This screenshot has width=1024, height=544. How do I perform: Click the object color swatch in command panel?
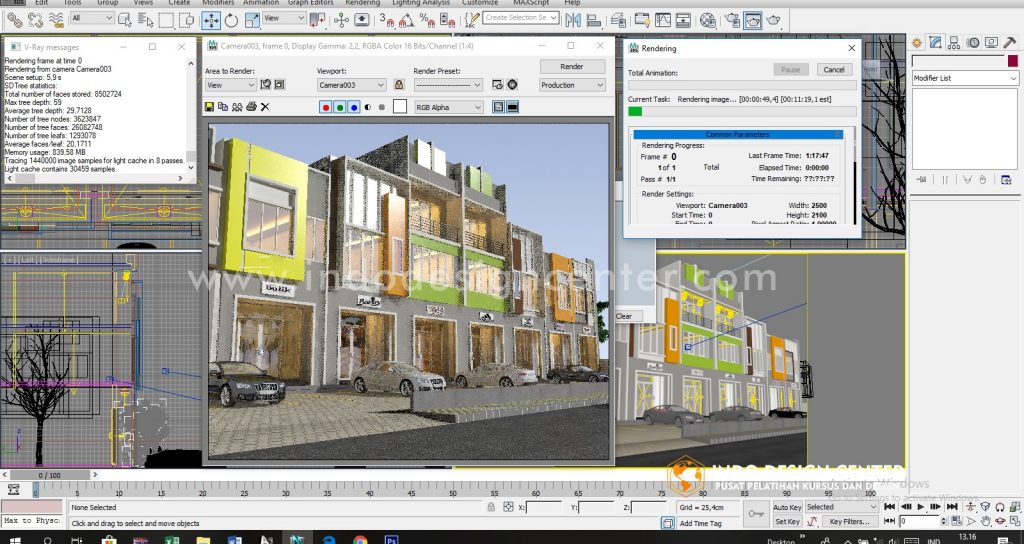[1013, 61]
